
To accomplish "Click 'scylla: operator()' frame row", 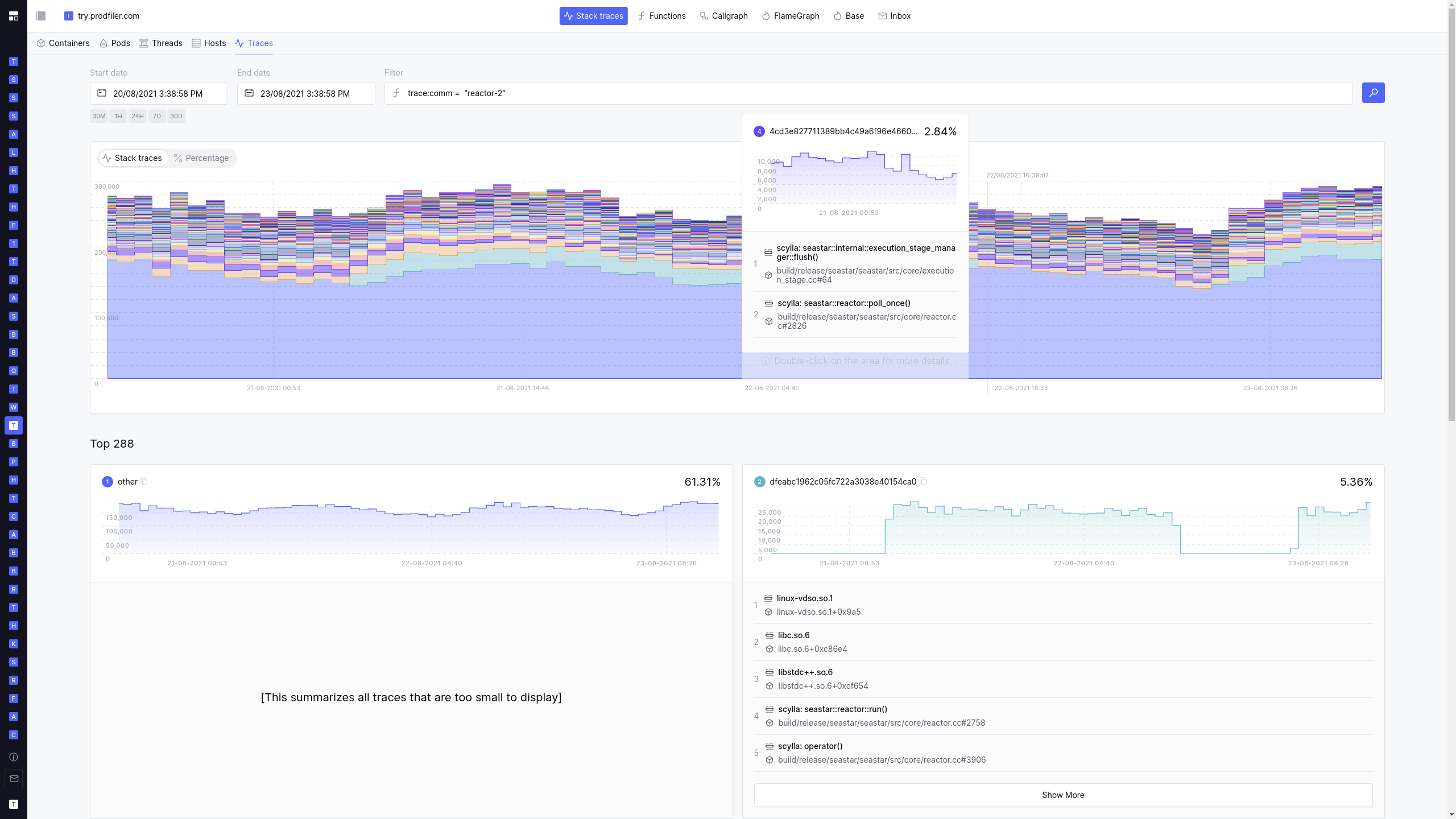I will pyautogui.click(x=1063, y=753).
